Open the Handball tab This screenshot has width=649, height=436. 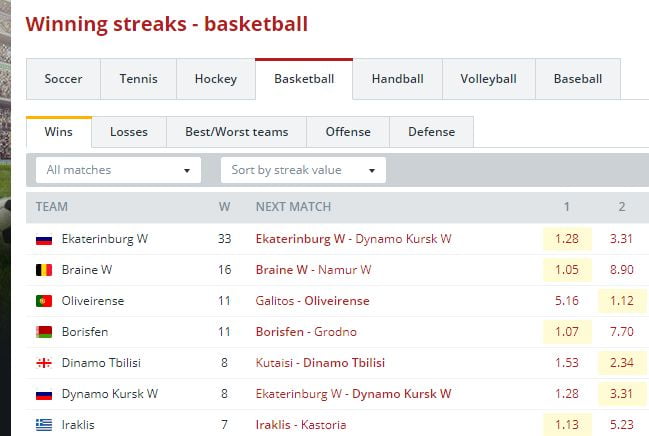pyautogui.click(x=397, y=79)
